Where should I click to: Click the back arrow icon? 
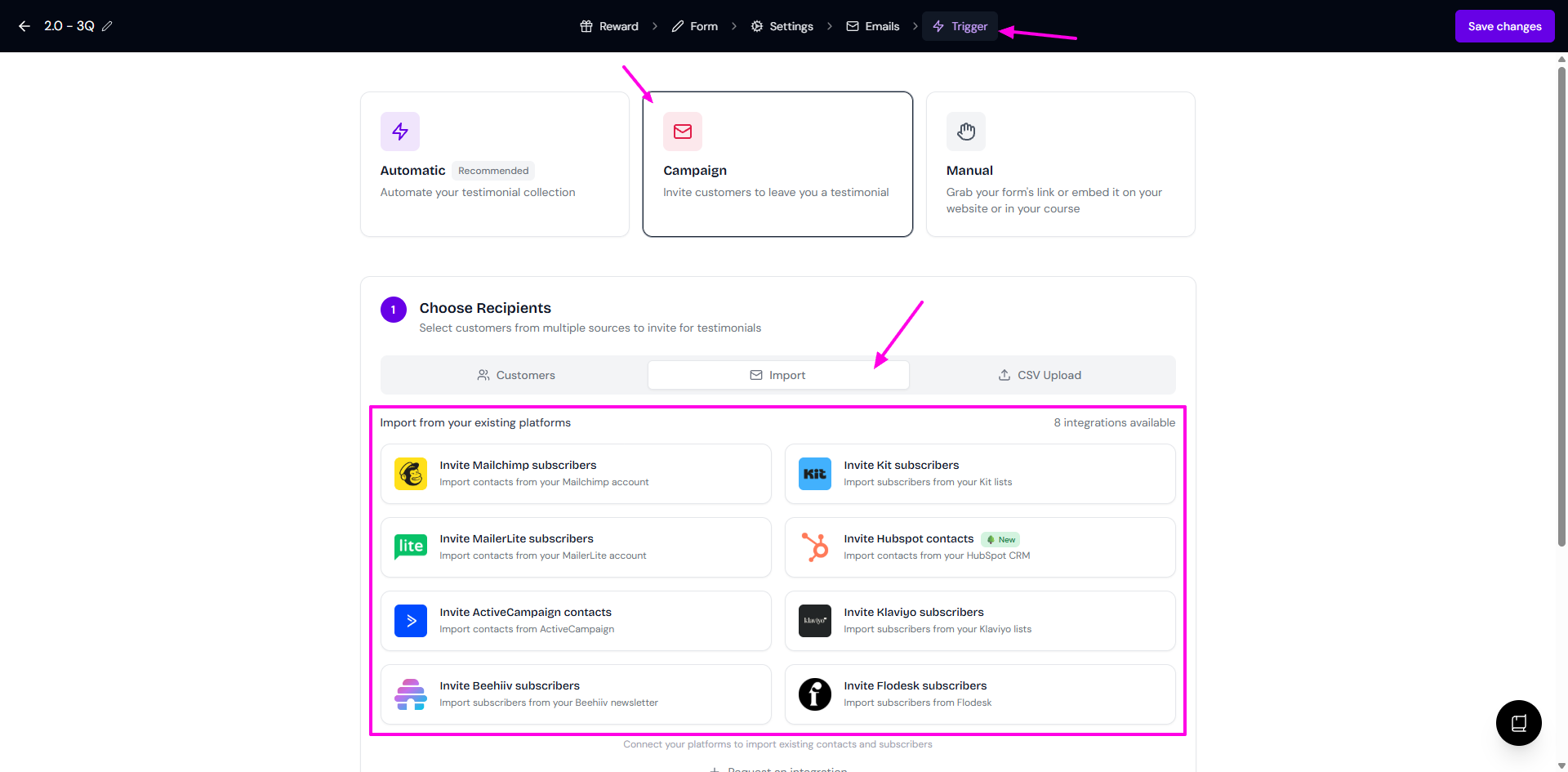[24, 26]
